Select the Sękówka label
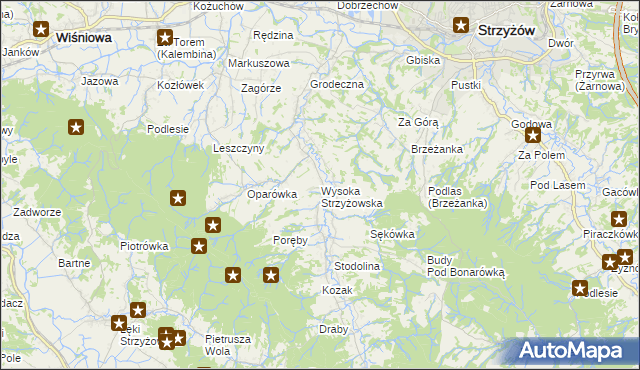640x370 pixels. point(392,234)
